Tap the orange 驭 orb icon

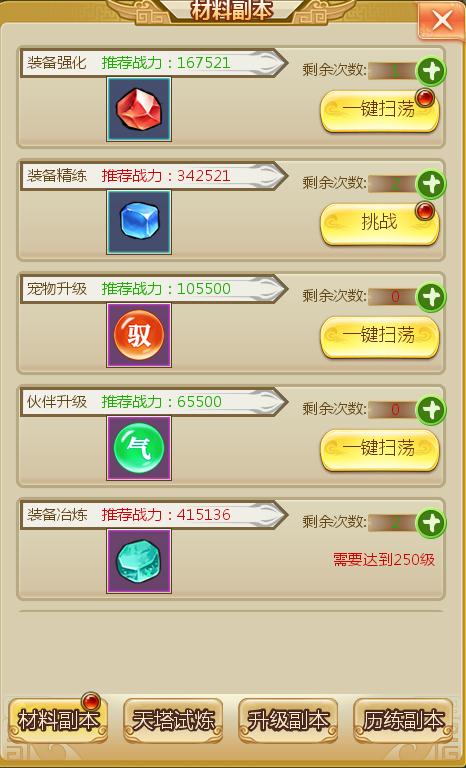(139, 335)
